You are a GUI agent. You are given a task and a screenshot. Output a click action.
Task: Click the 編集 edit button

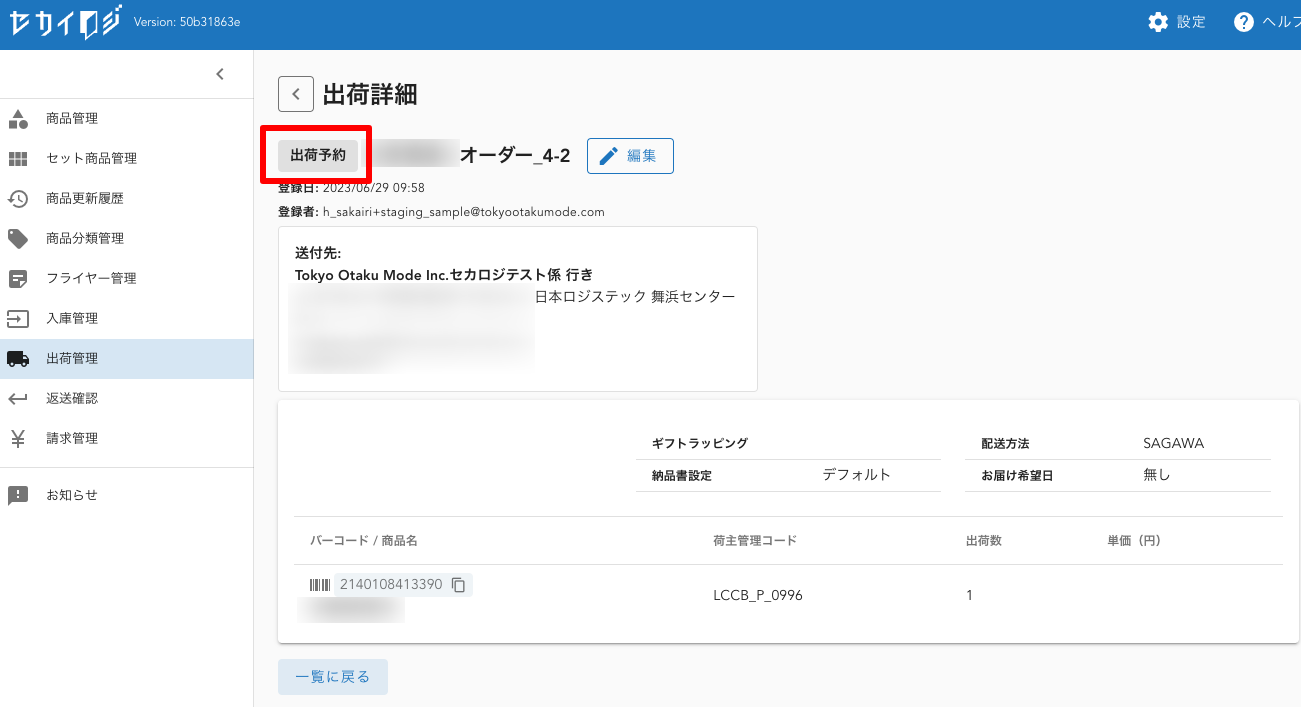[630, 156]
